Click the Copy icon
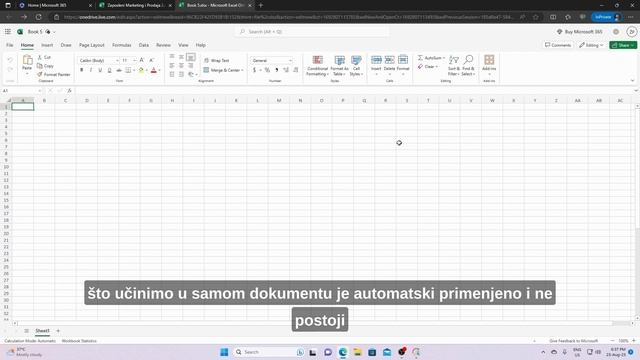This screenshot has width=640, height=360. tap(40, 66)
